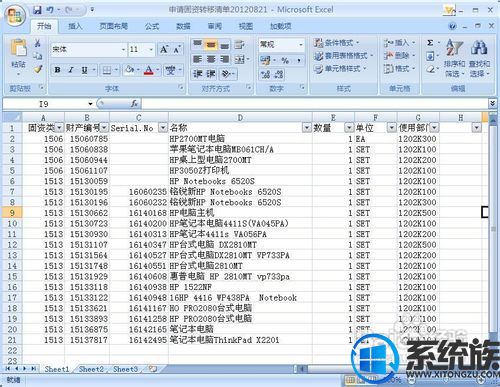Viewport: 500px width, 387px height.
Task: Switch to 视图 ribbon tab
Action: pyautogui.click(x=246, y=26)
